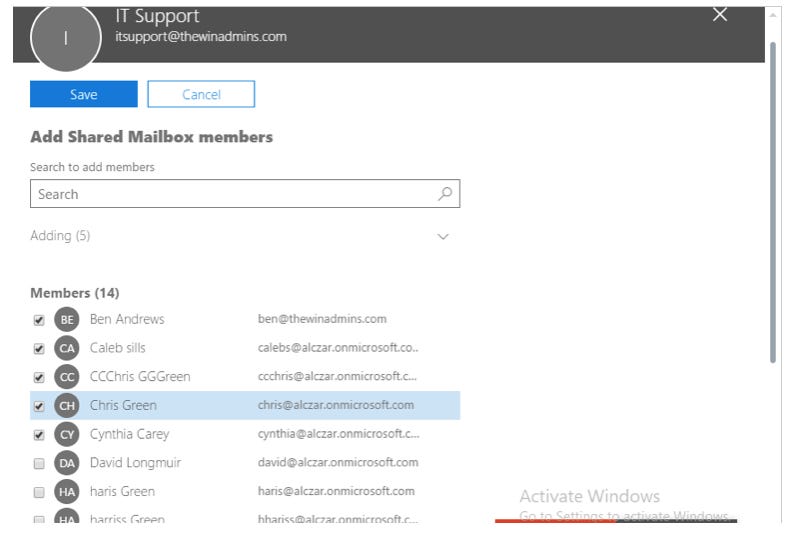This screenshot has height=542, width=793.
Task: Click Chris Green's CH avatar
Action: (67, 405)
